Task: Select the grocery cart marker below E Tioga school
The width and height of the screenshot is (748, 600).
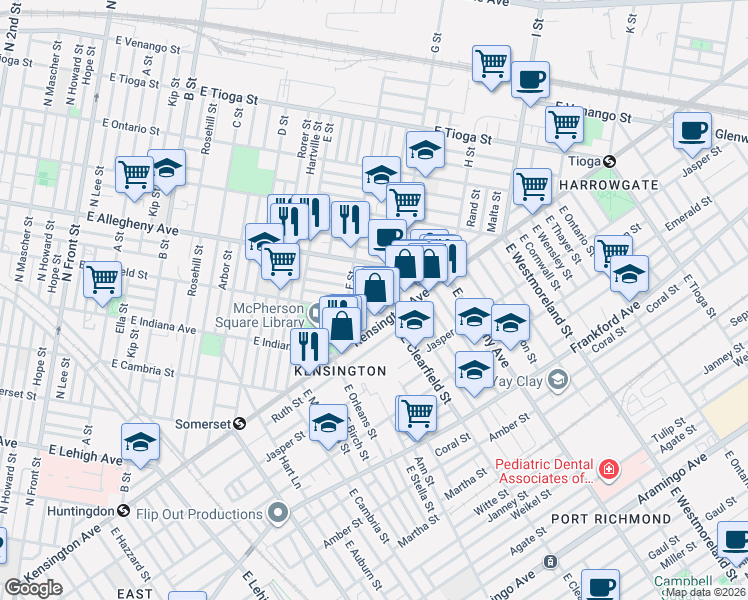Action: coord(405,201)
